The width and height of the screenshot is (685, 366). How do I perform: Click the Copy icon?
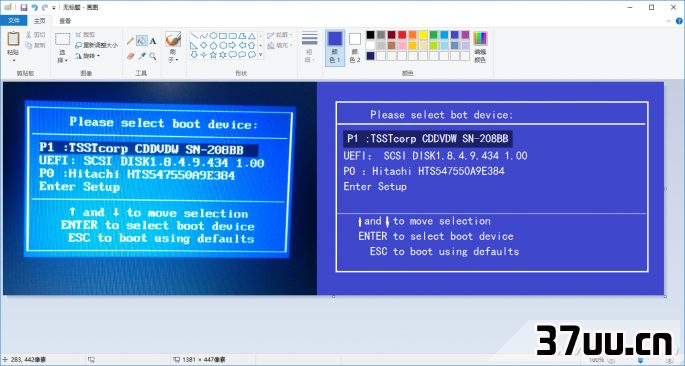pyautogui.click(x=29, y=45)
